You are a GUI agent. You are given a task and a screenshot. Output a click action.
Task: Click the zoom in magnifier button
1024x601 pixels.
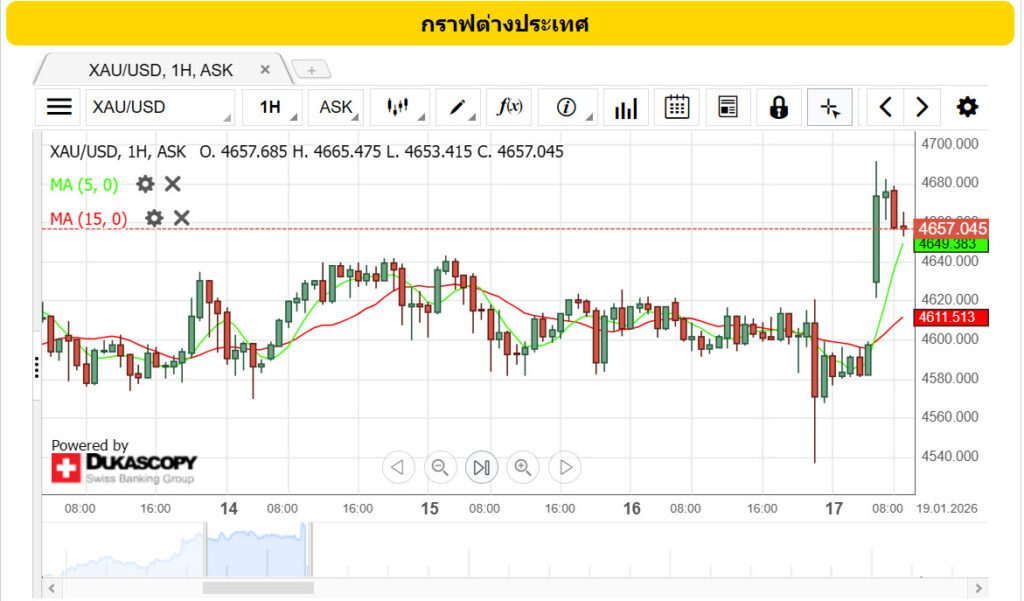(523, 467)
